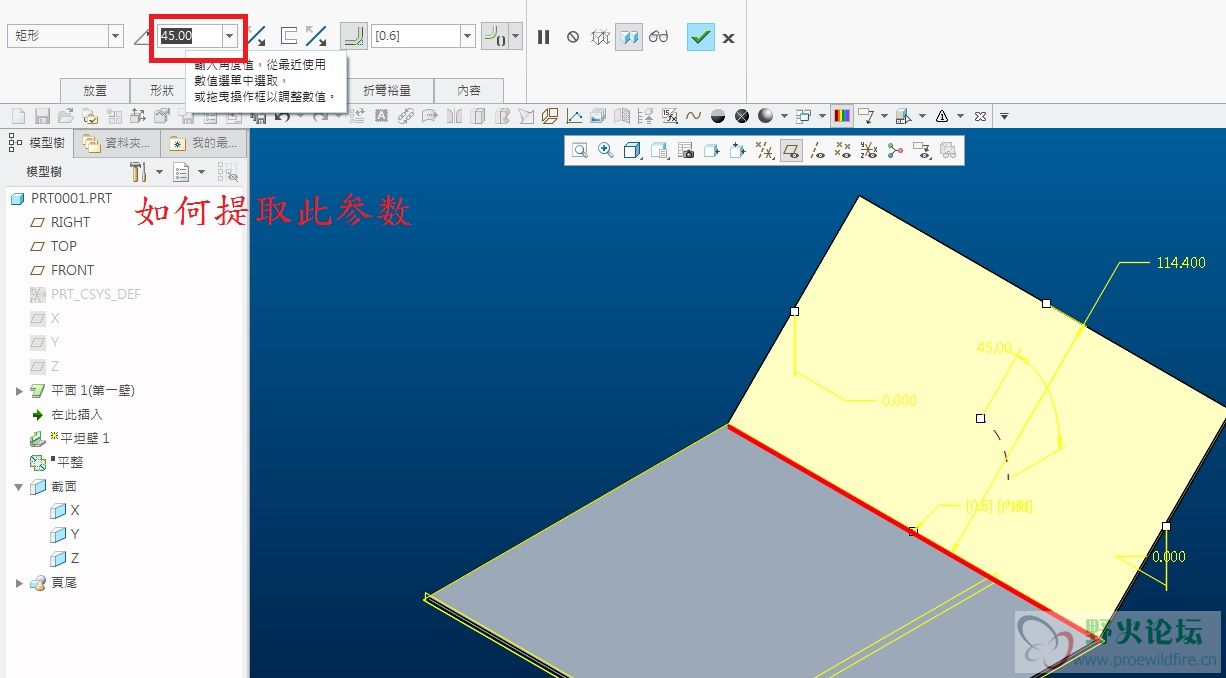
Task: Open the 內容 properties tab
Action: tap(469, 90)
